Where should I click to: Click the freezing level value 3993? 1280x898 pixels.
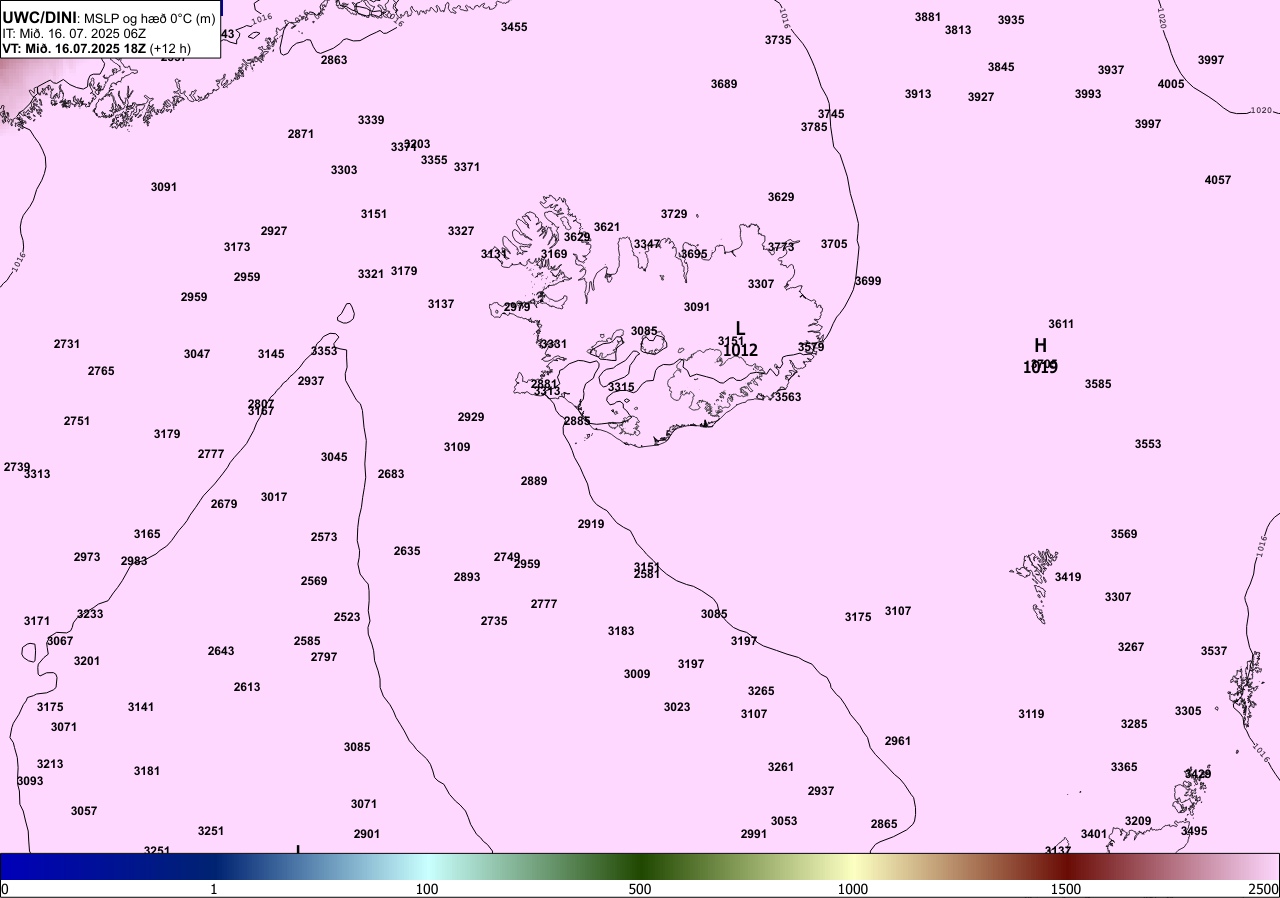(x=1088, y=94)
